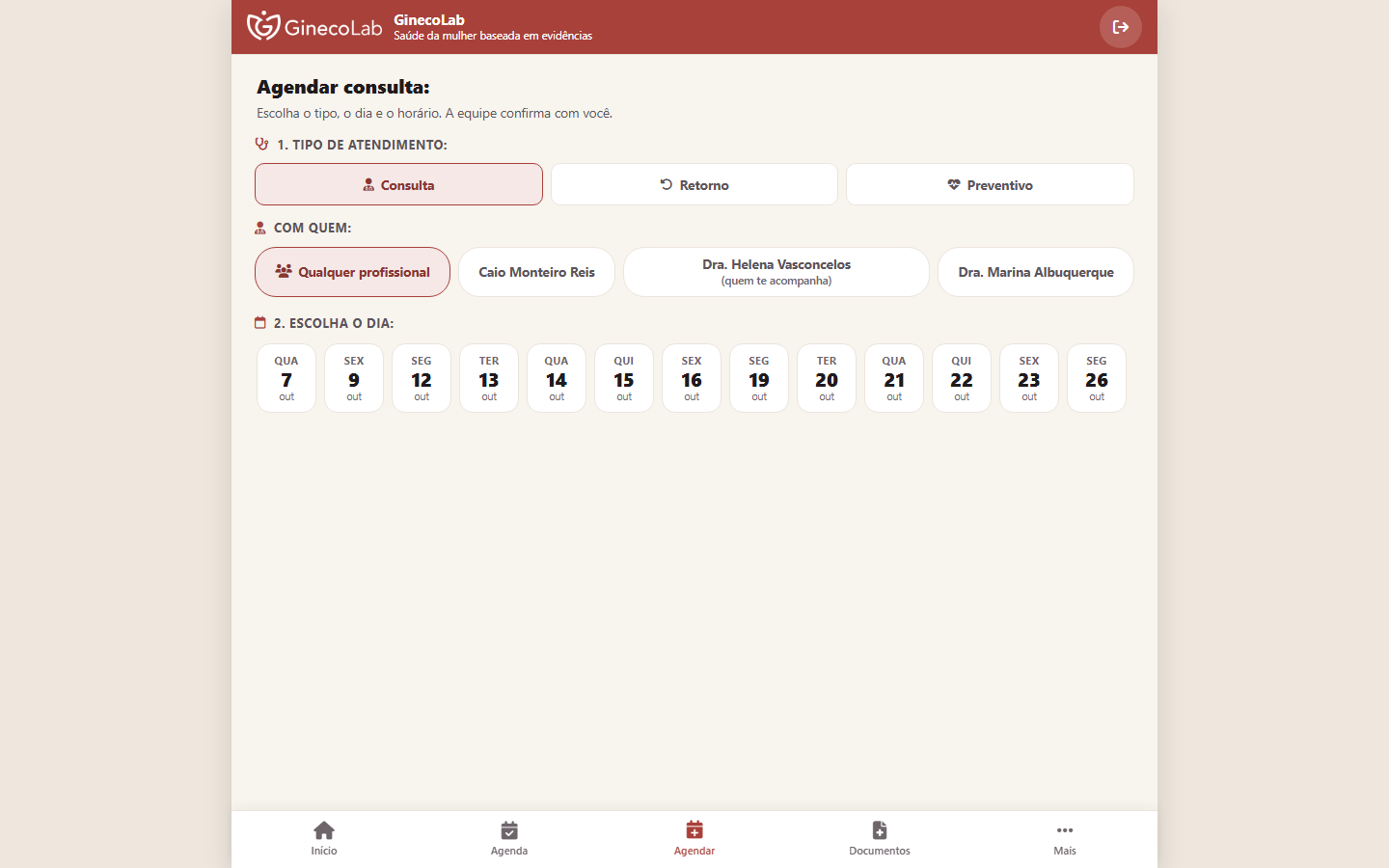1389x868 pixels.
Task: Go to the Agenda tab
Action: click(x=509, y=838)
